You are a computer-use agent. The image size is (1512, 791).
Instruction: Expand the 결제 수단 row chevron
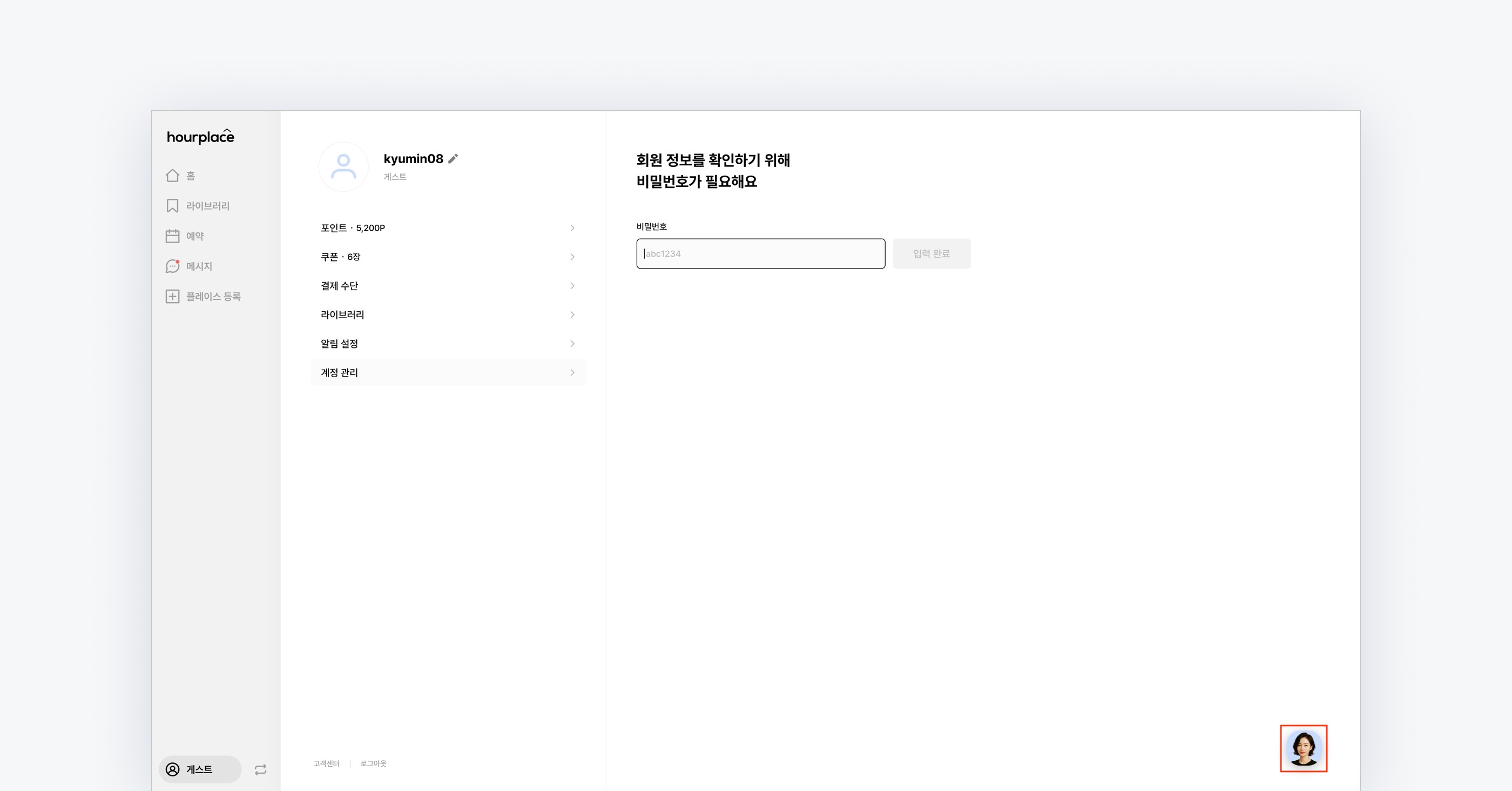click(572, 286)
